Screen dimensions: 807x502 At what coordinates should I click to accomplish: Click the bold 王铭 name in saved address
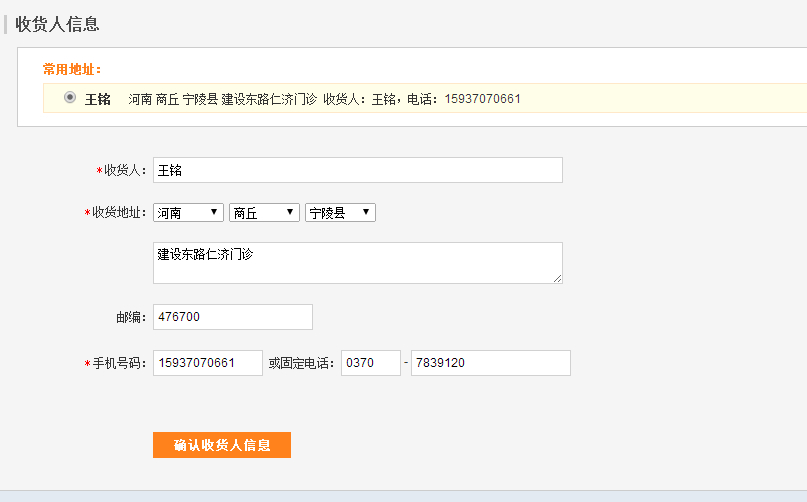[x=97, y=99]
